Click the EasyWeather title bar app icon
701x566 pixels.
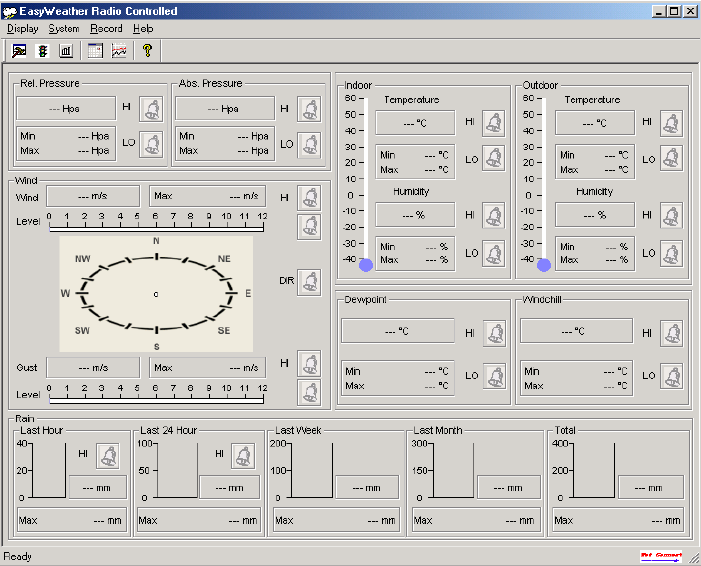tap(9, 12)
